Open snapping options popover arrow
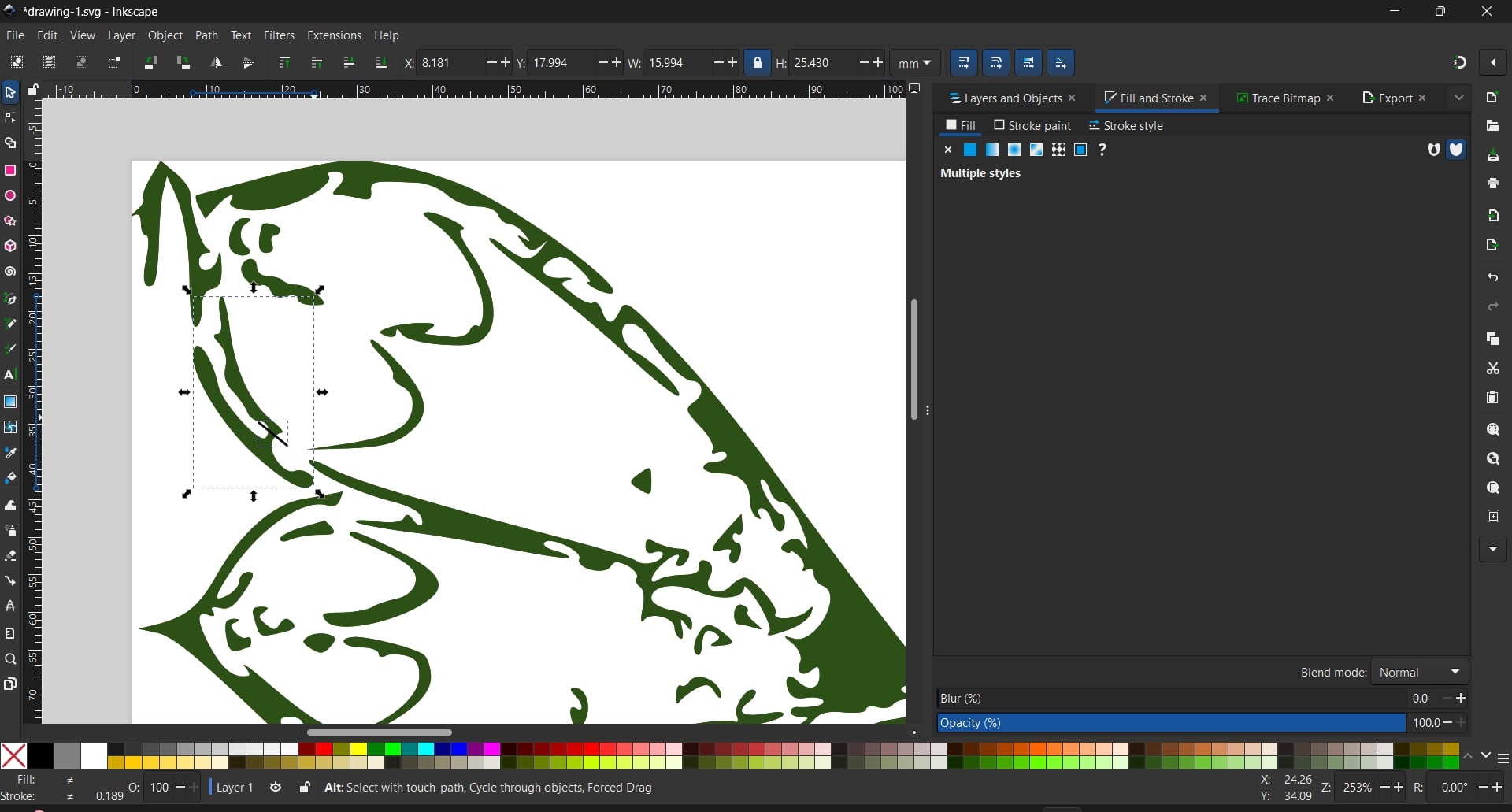1512x812 pixels. tap(1494, 63)
